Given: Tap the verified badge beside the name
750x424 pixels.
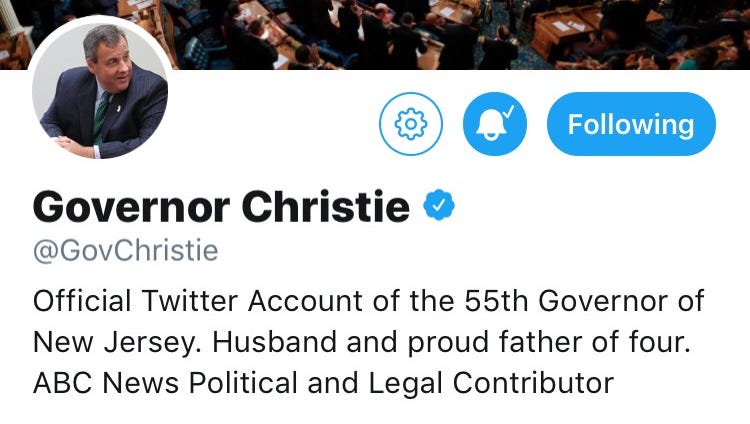Looking at the screenshot, I should coord(440,206).
